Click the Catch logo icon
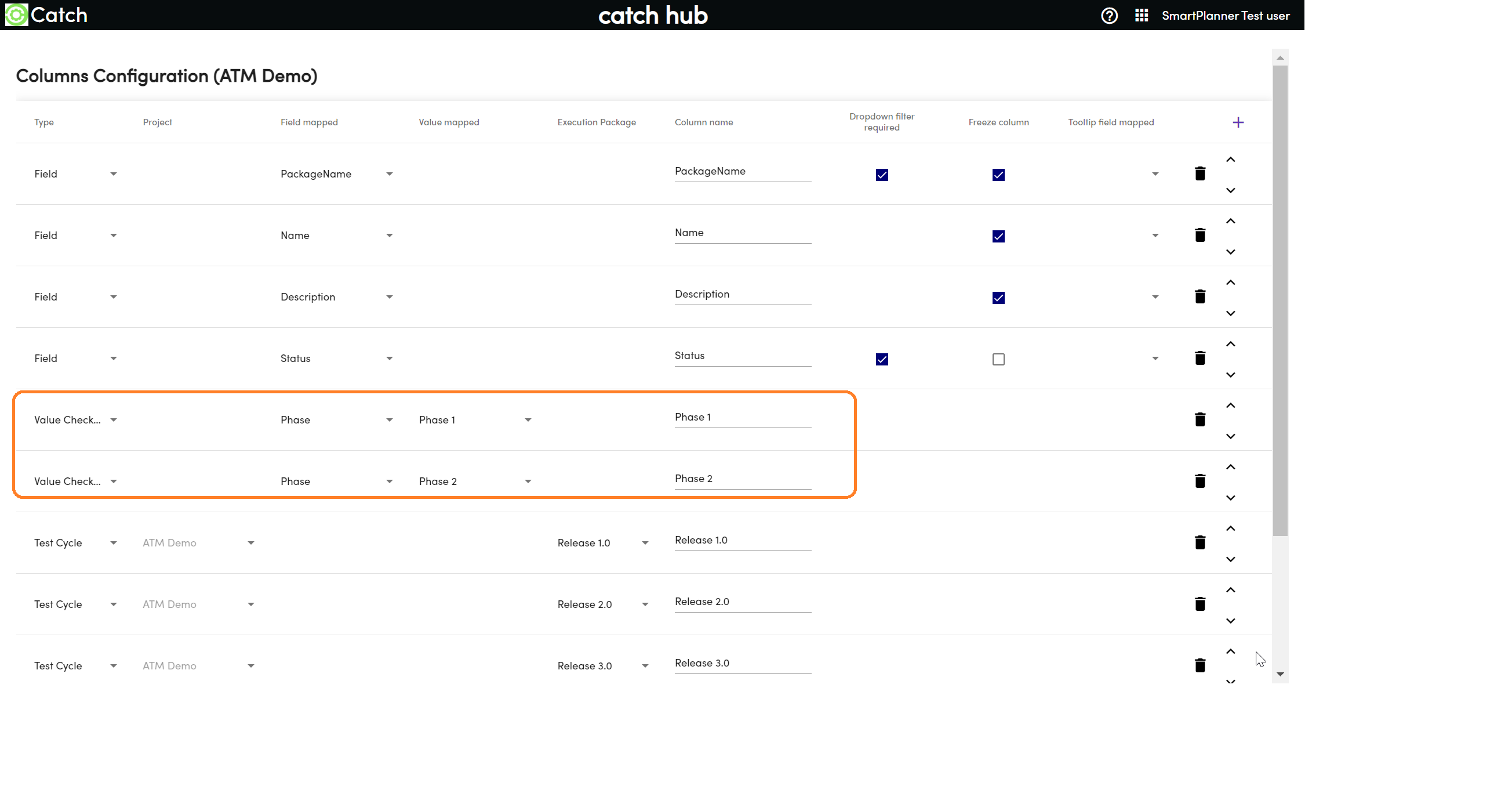Viewport: 1512px width, 804px height. pos(16,15)
